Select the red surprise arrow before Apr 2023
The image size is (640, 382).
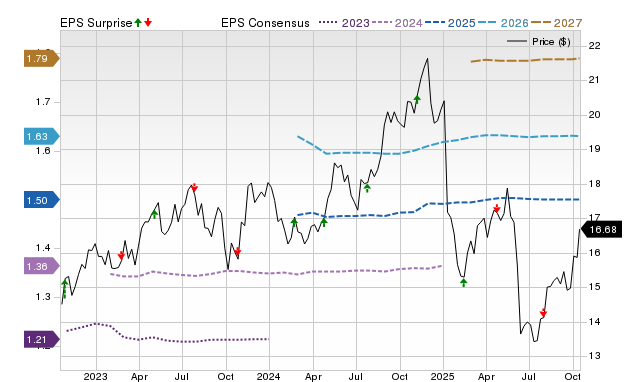click(121, 255)
